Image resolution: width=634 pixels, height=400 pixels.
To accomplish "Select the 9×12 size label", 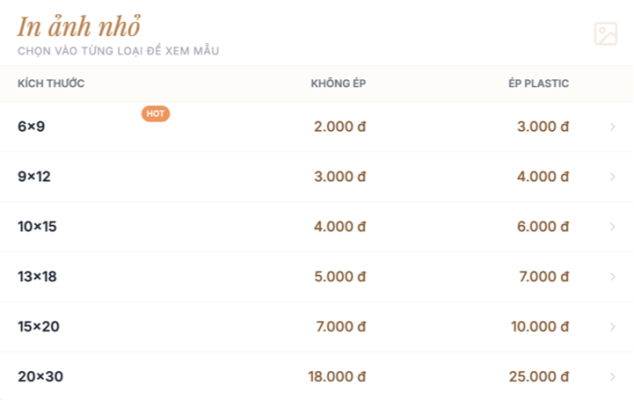I will 35,177.
